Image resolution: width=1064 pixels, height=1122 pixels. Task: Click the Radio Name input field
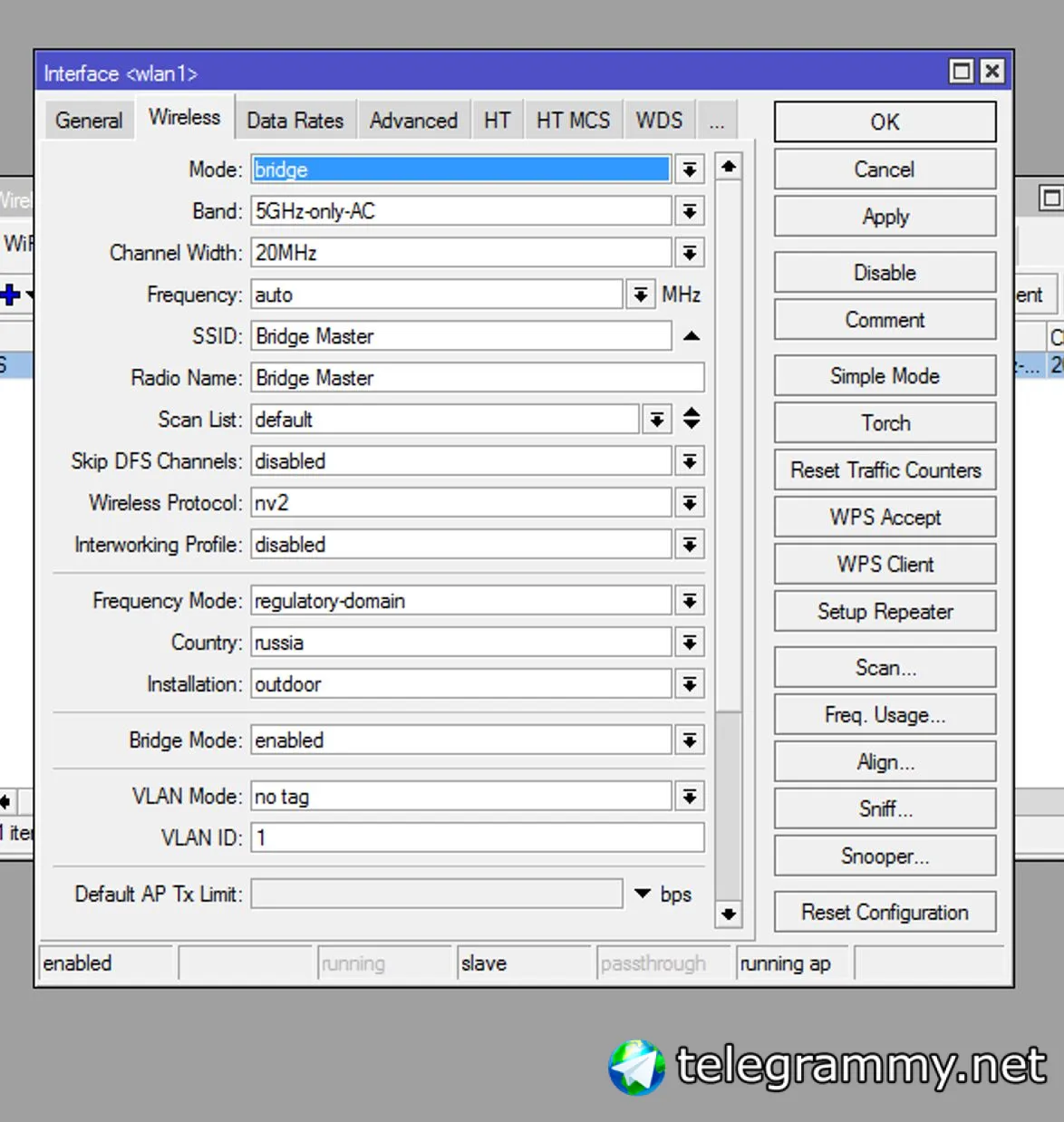[x=478, y=378]
